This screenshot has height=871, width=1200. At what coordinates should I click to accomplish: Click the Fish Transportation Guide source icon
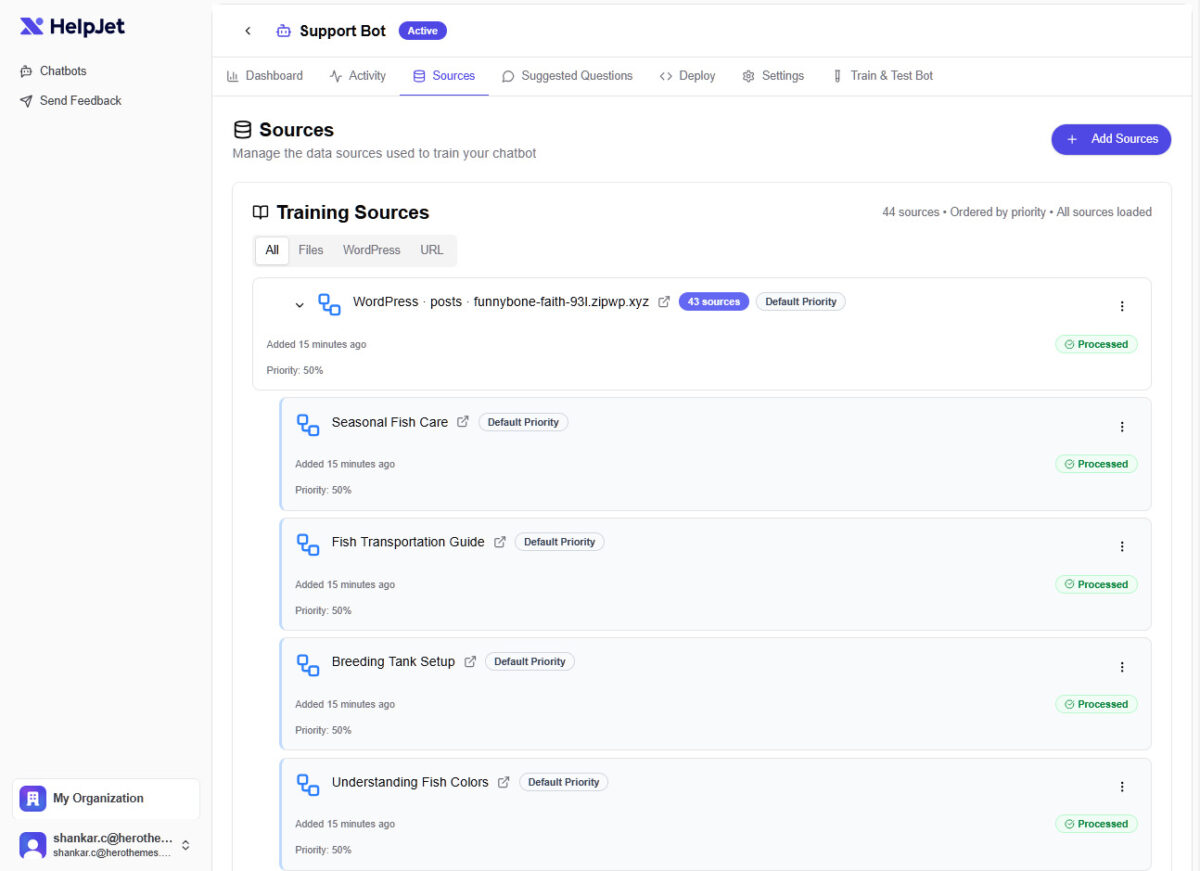click(x=308, y=544)
